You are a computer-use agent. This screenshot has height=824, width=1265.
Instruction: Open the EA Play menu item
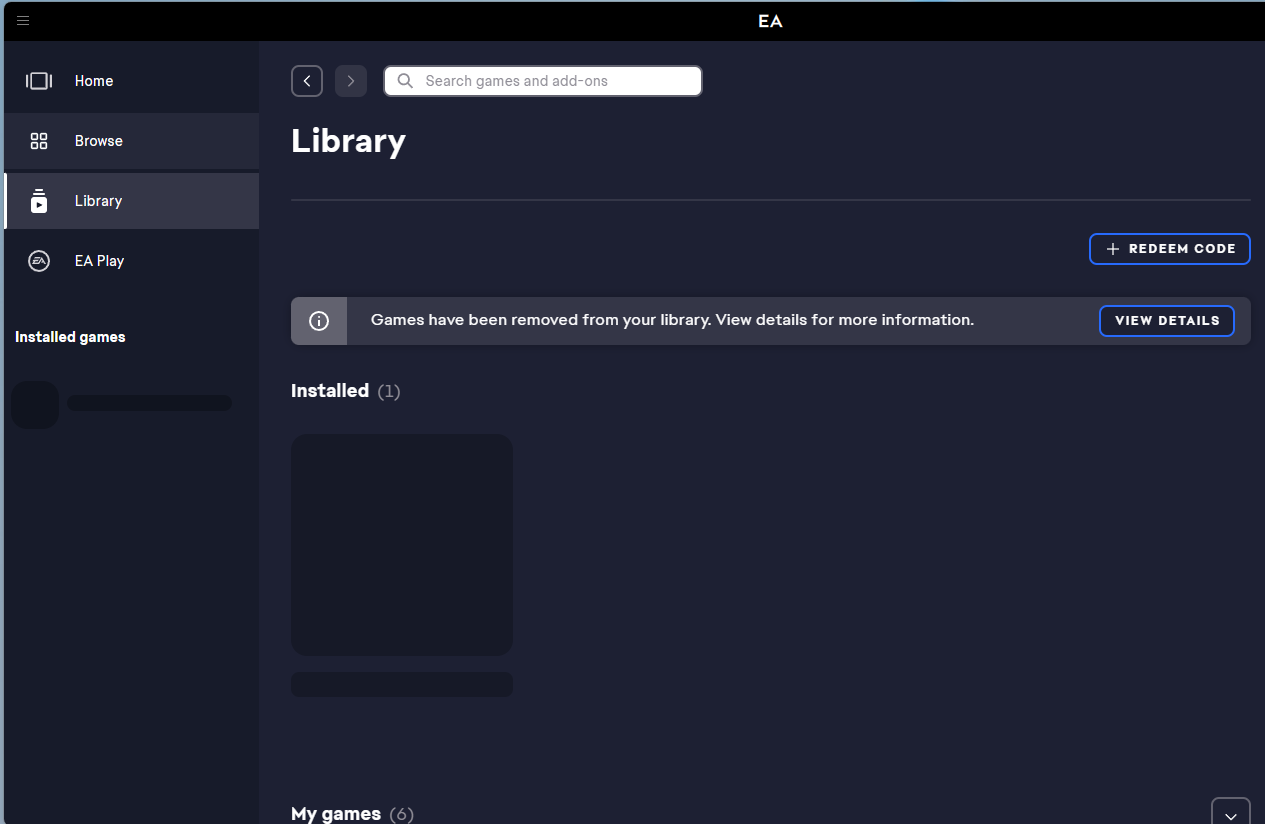131,261
